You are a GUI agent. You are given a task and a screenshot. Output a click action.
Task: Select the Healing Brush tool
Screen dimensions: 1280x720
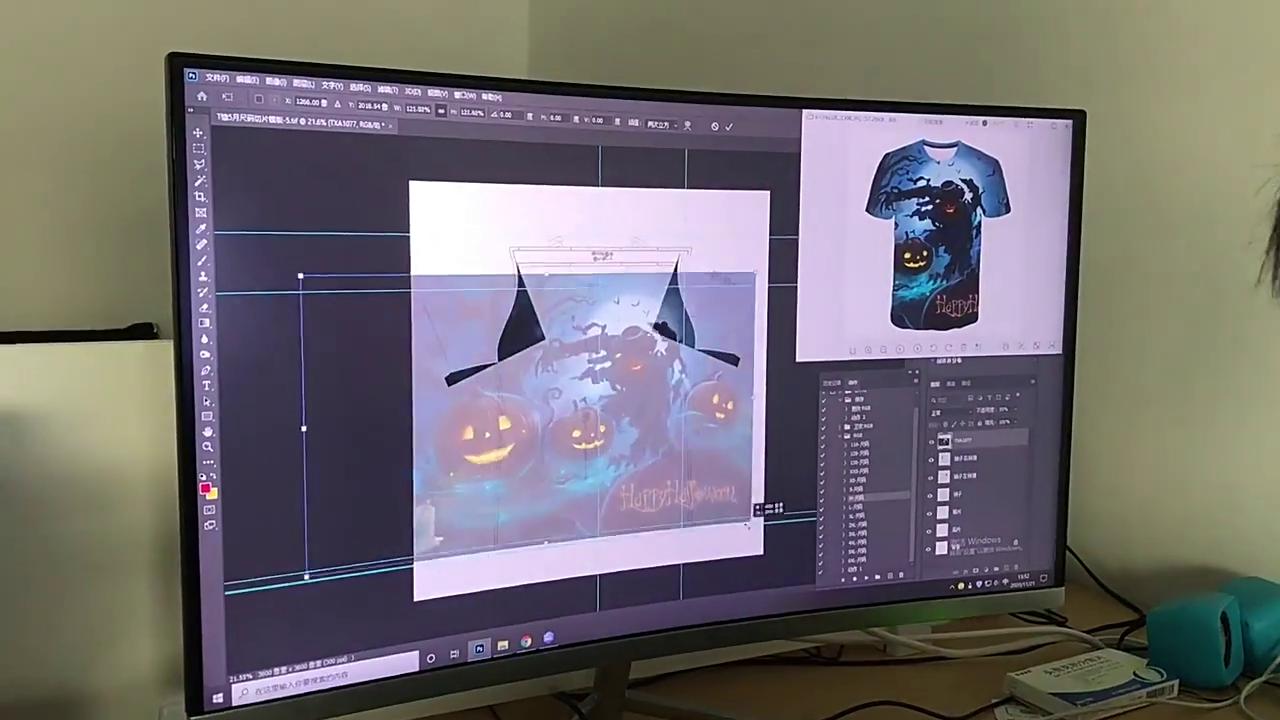click(x=202, y=243)
